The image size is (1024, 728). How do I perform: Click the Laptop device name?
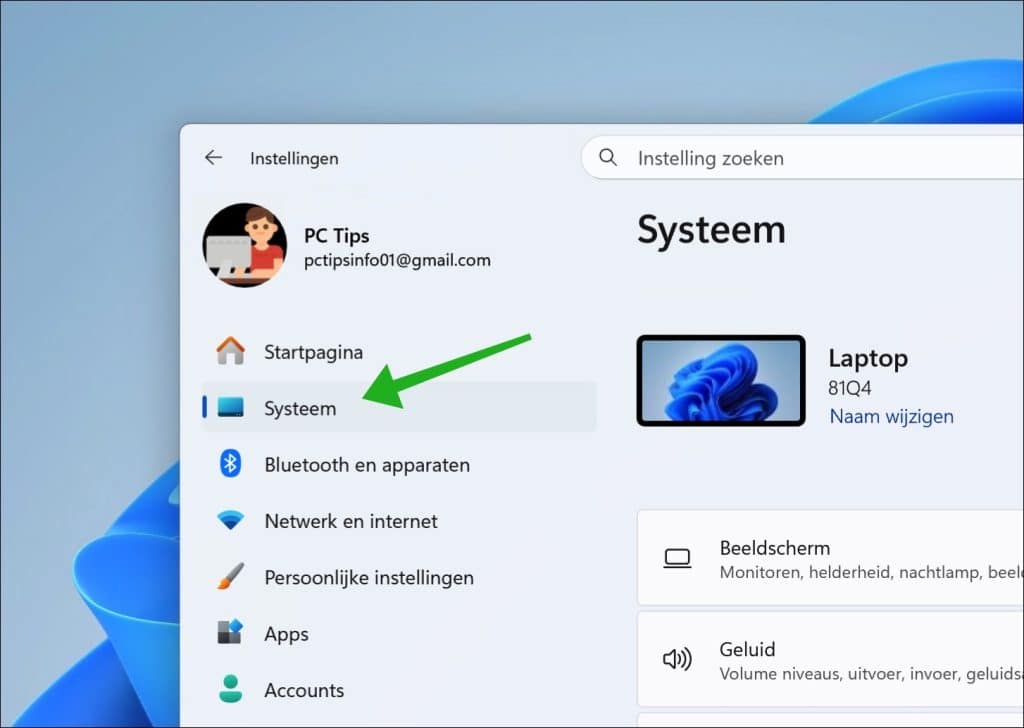pos(868,358)
